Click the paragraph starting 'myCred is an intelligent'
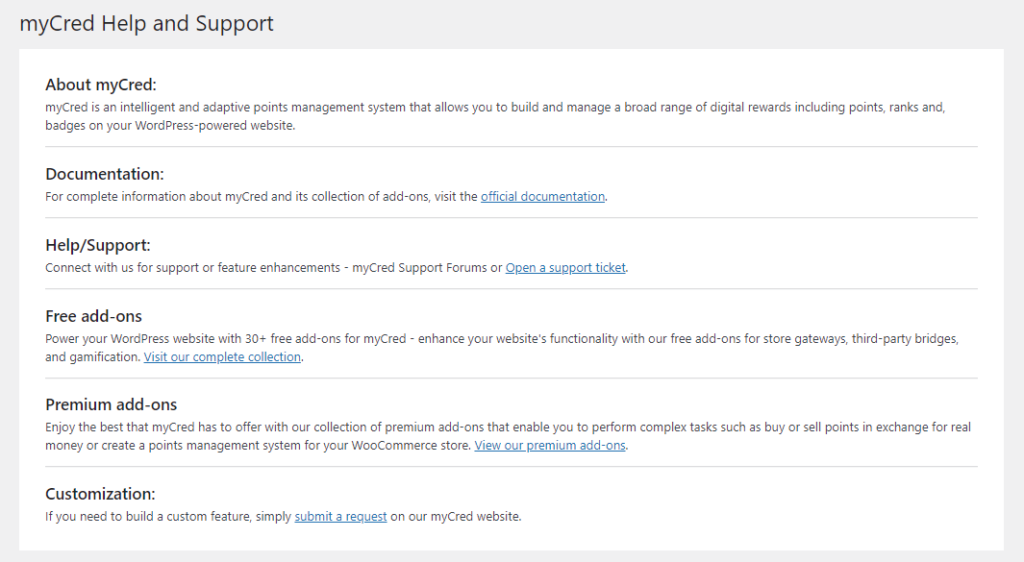The height and width of the screenshot is (562, 1024). 495,116
